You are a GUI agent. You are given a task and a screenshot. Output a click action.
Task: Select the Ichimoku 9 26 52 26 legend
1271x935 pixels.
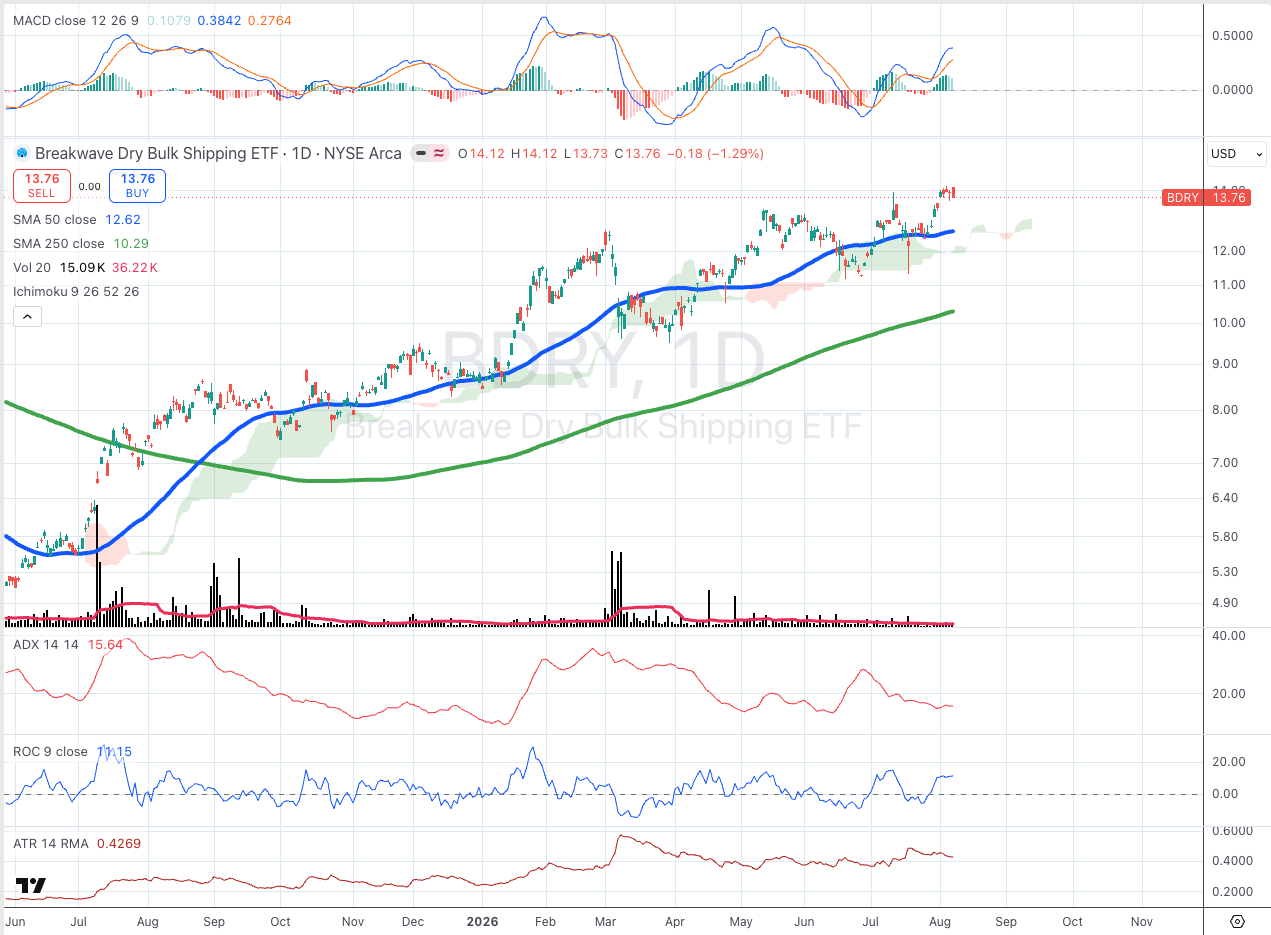coord(76,292)
